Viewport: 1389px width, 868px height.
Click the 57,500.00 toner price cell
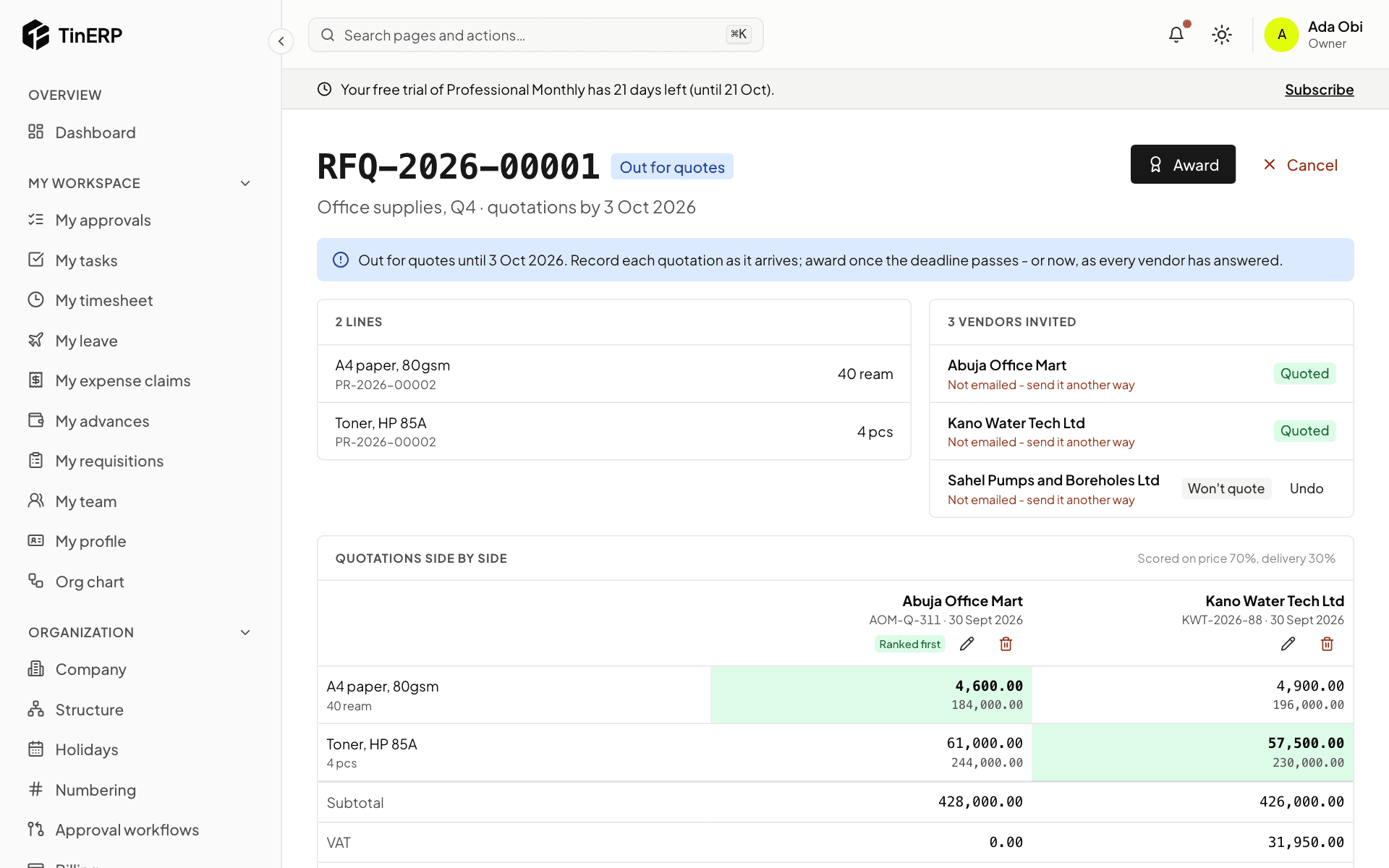[1192, 752]
